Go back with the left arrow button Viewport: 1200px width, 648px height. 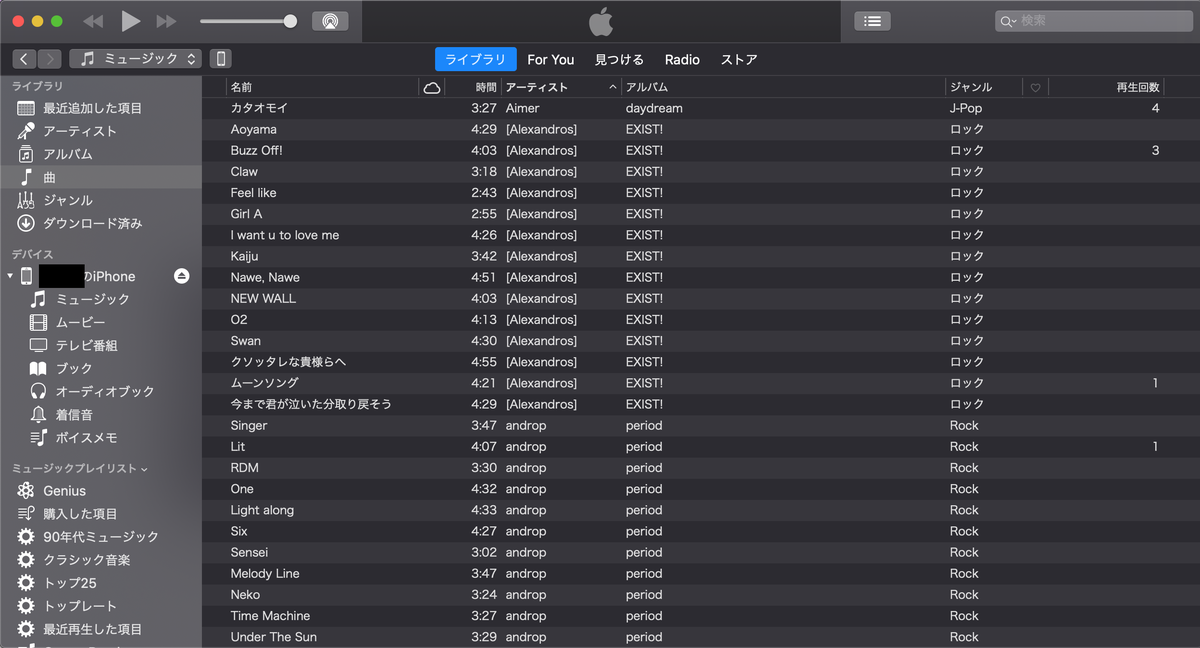tap(24, 59)
